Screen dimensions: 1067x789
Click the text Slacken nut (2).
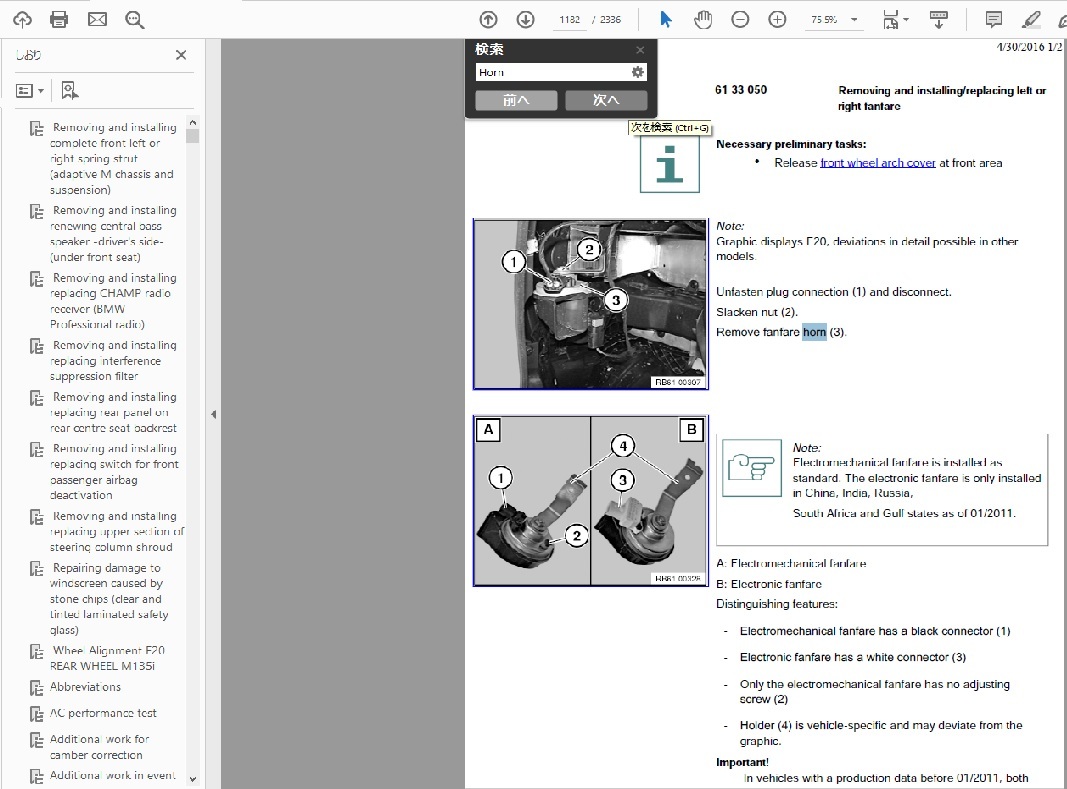pyautogui.click(x=757, y=312)
